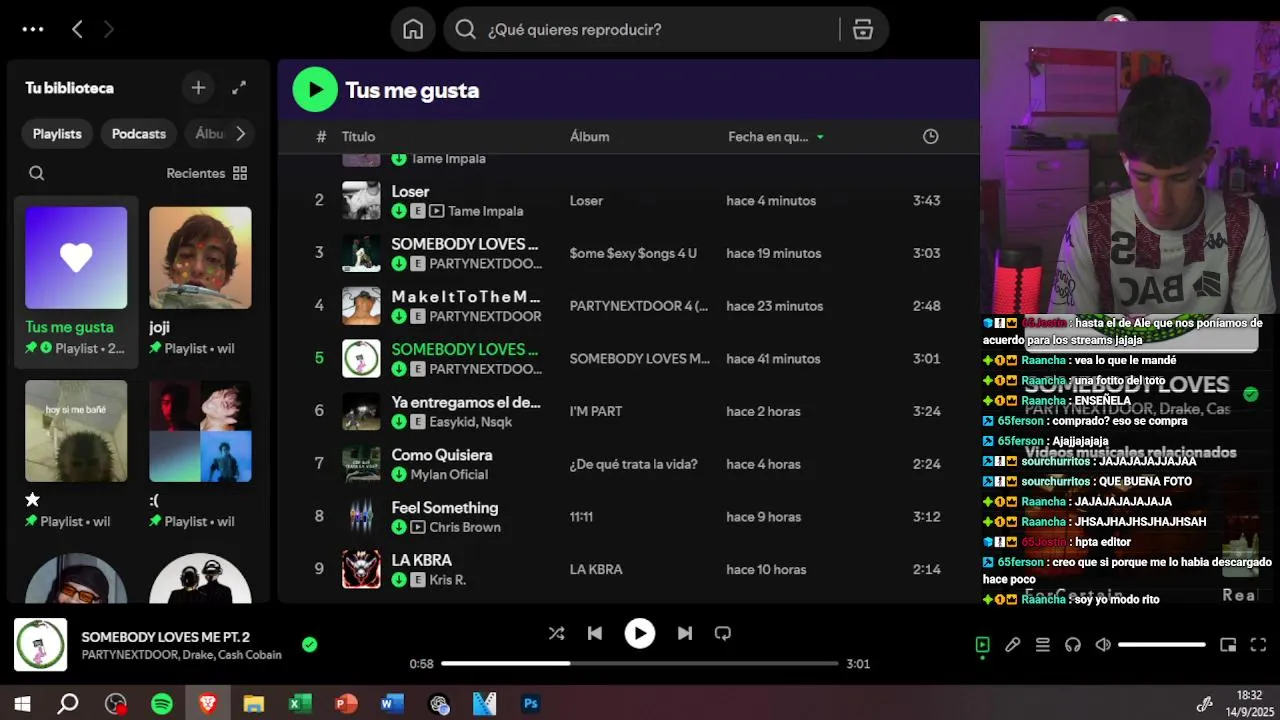Sort tracks by the Fecha column dropdown

[x=776, y=137]
